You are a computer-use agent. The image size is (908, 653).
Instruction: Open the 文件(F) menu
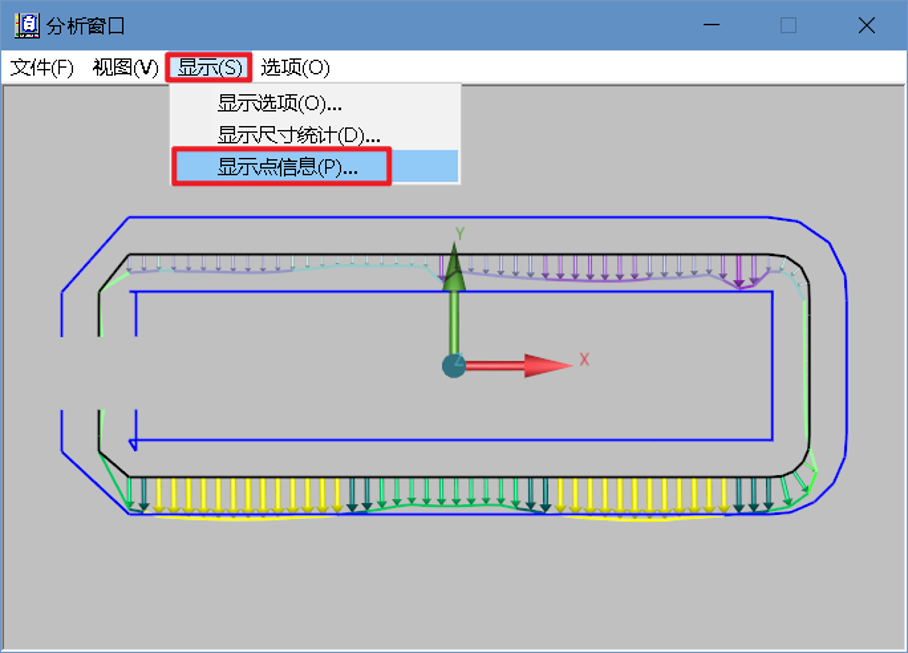42,68
